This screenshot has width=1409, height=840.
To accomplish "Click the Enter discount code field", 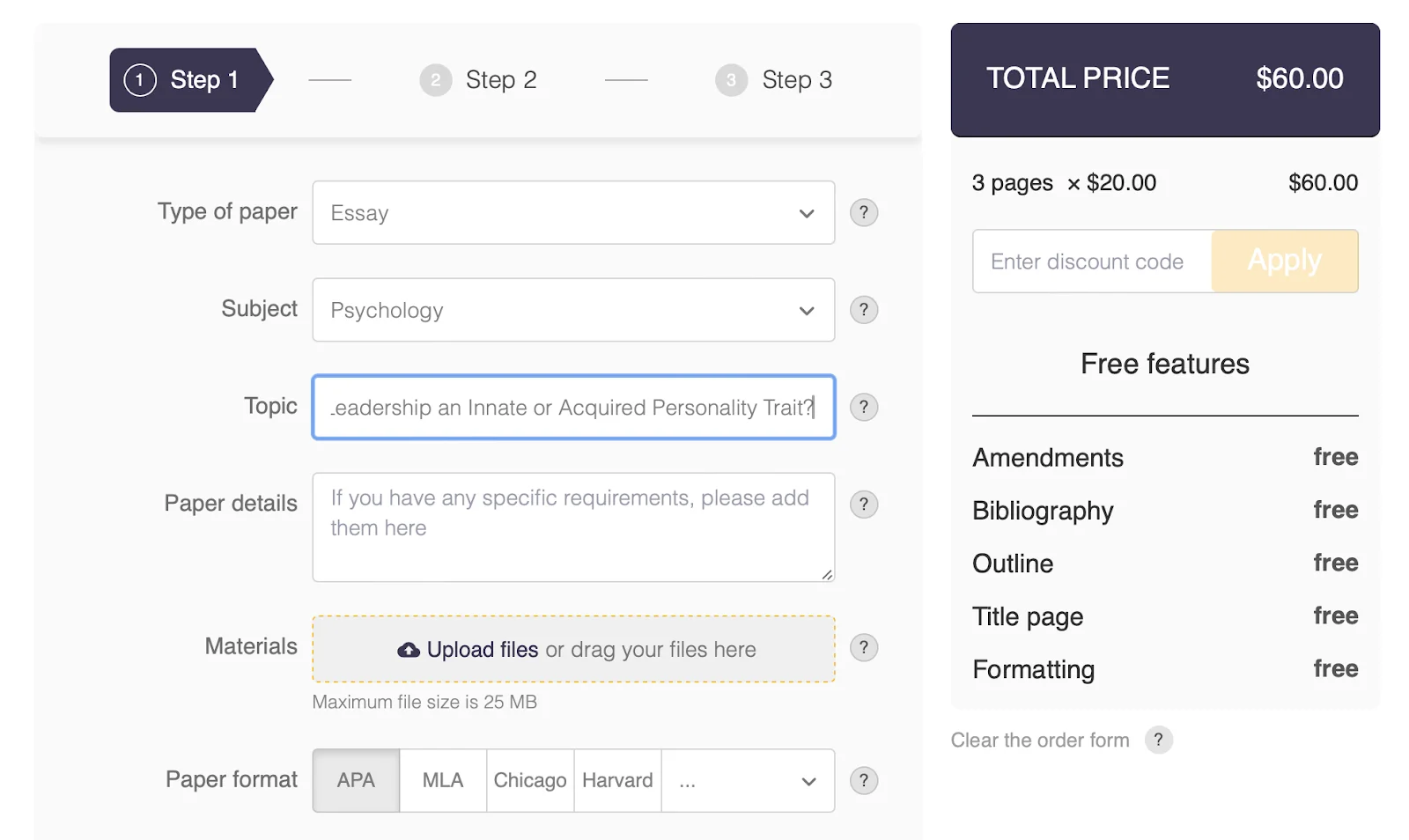I will point(1092,261).
